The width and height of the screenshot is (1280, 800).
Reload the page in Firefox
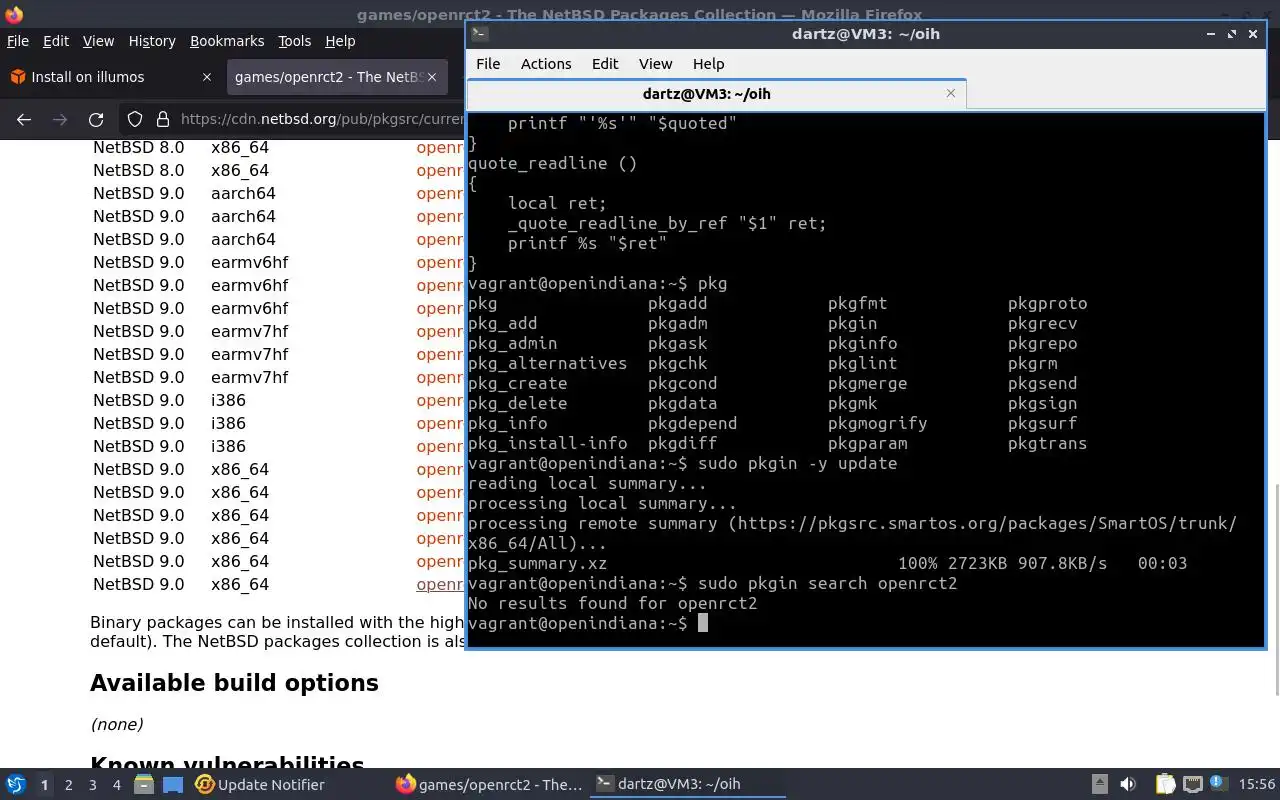[96, 119]
